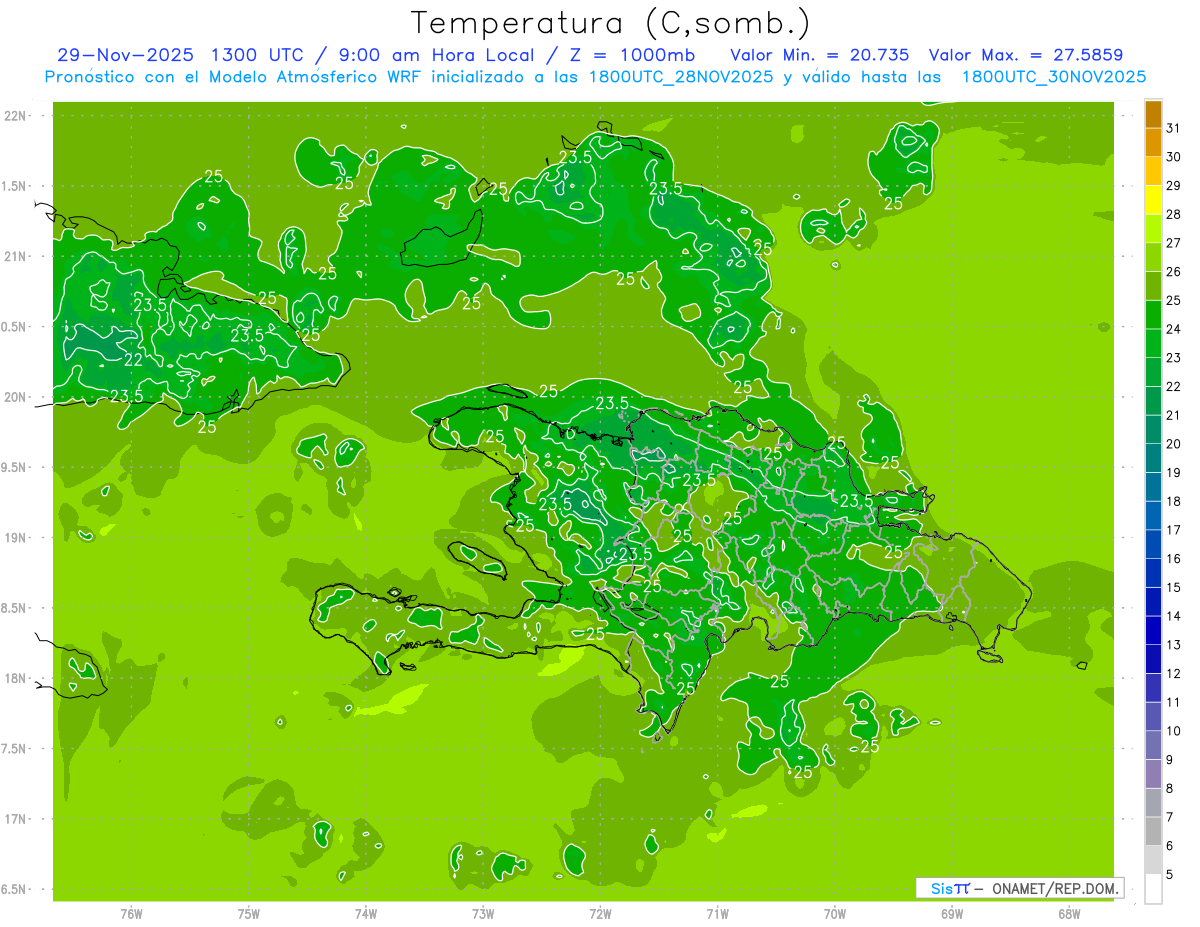Click the '76W' longitude axis label

coord(131,914)
